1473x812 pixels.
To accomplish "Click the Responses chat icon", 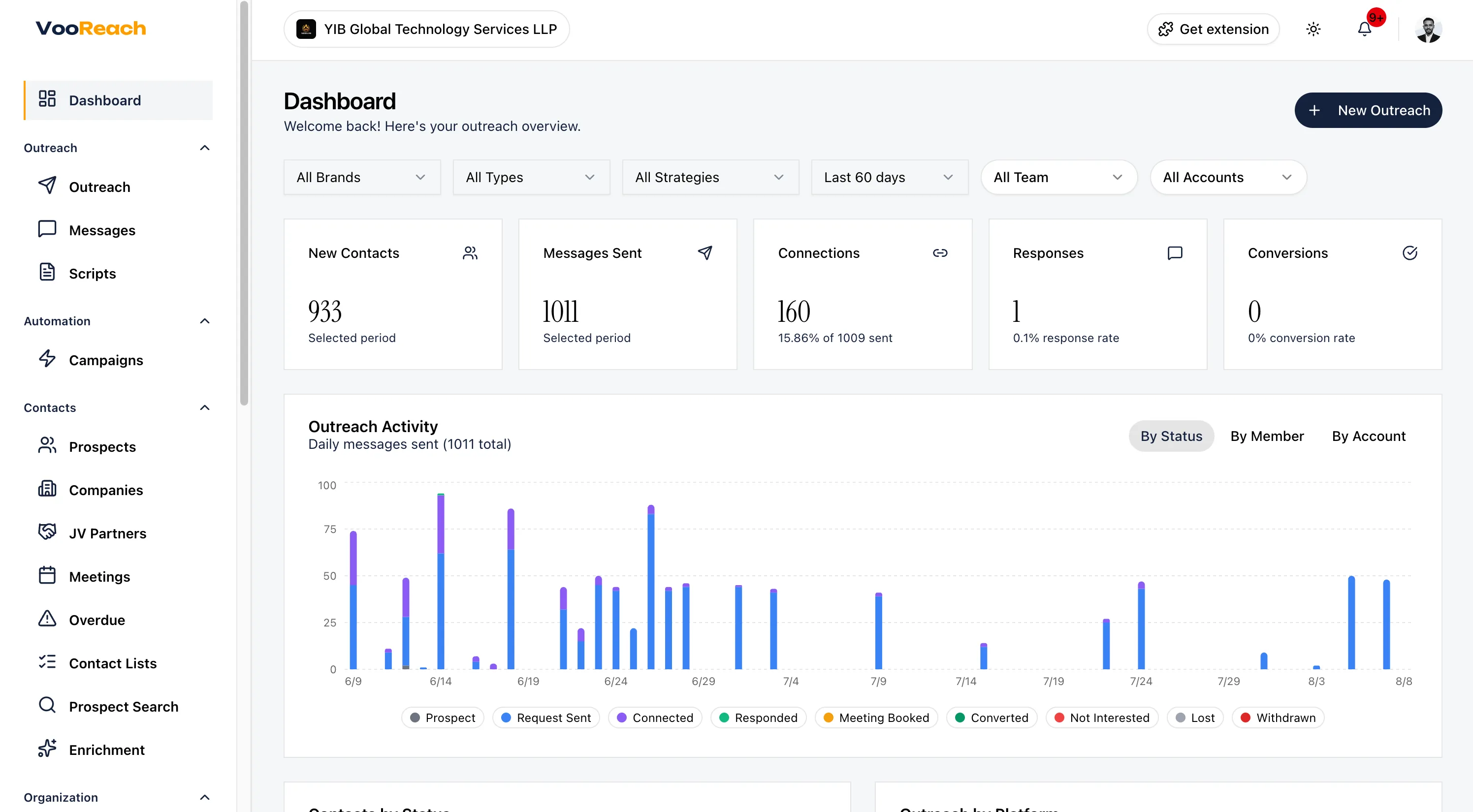I will pos(1175,253).
